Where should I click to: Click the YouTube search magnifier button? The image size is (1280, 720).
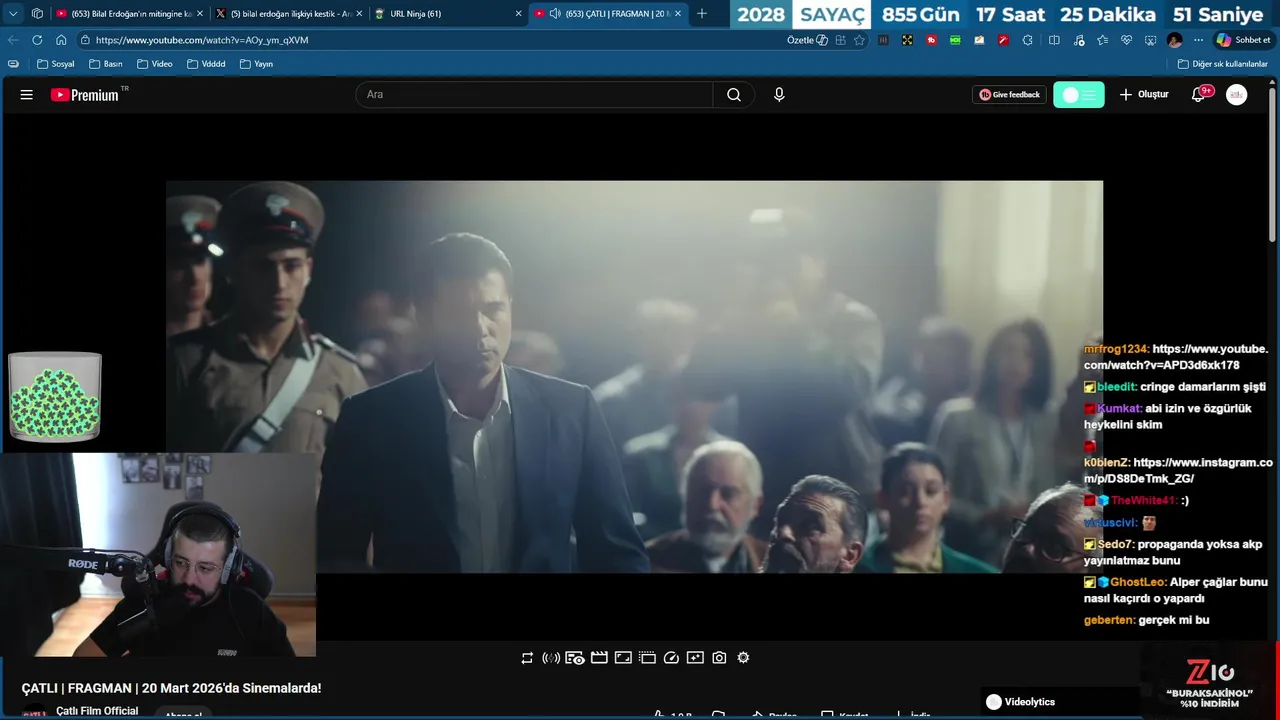[734, 95]
